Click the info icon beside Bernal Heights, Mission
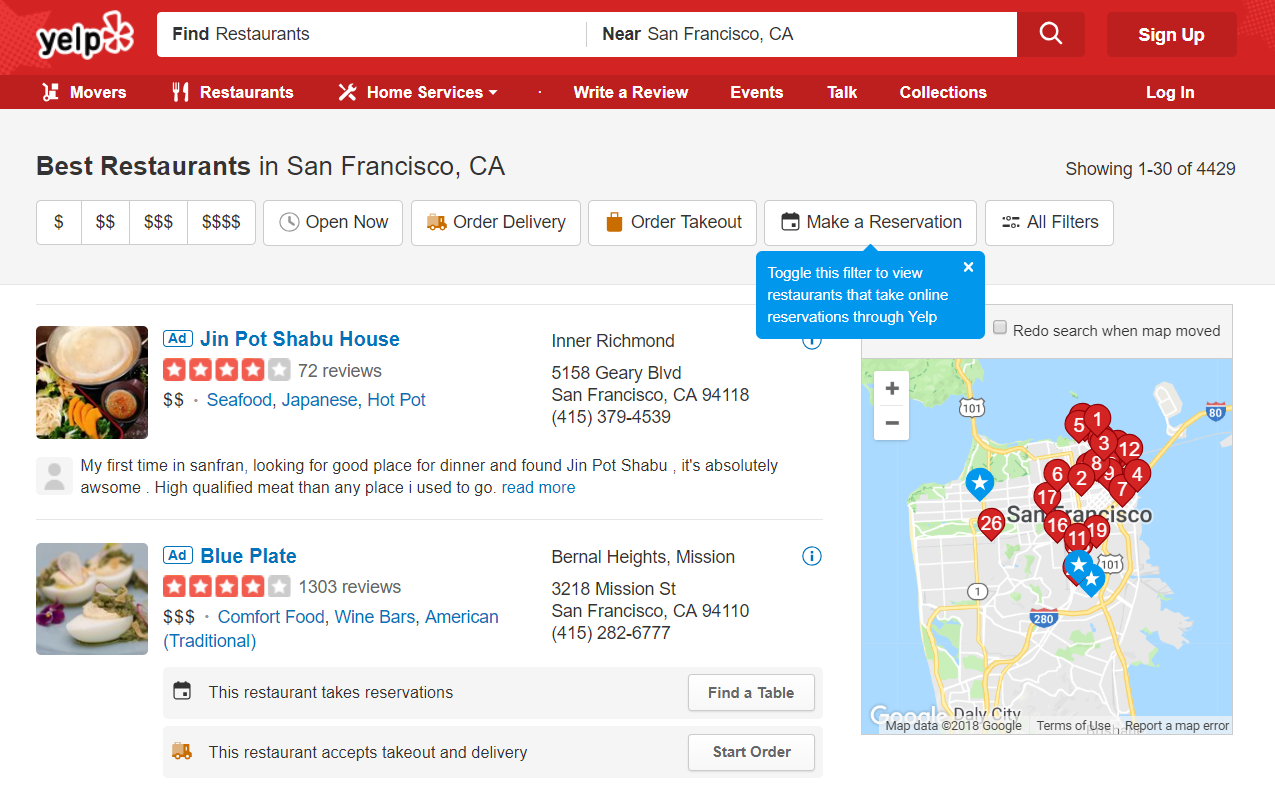The image size is (1275, 785). click(812, 556)
